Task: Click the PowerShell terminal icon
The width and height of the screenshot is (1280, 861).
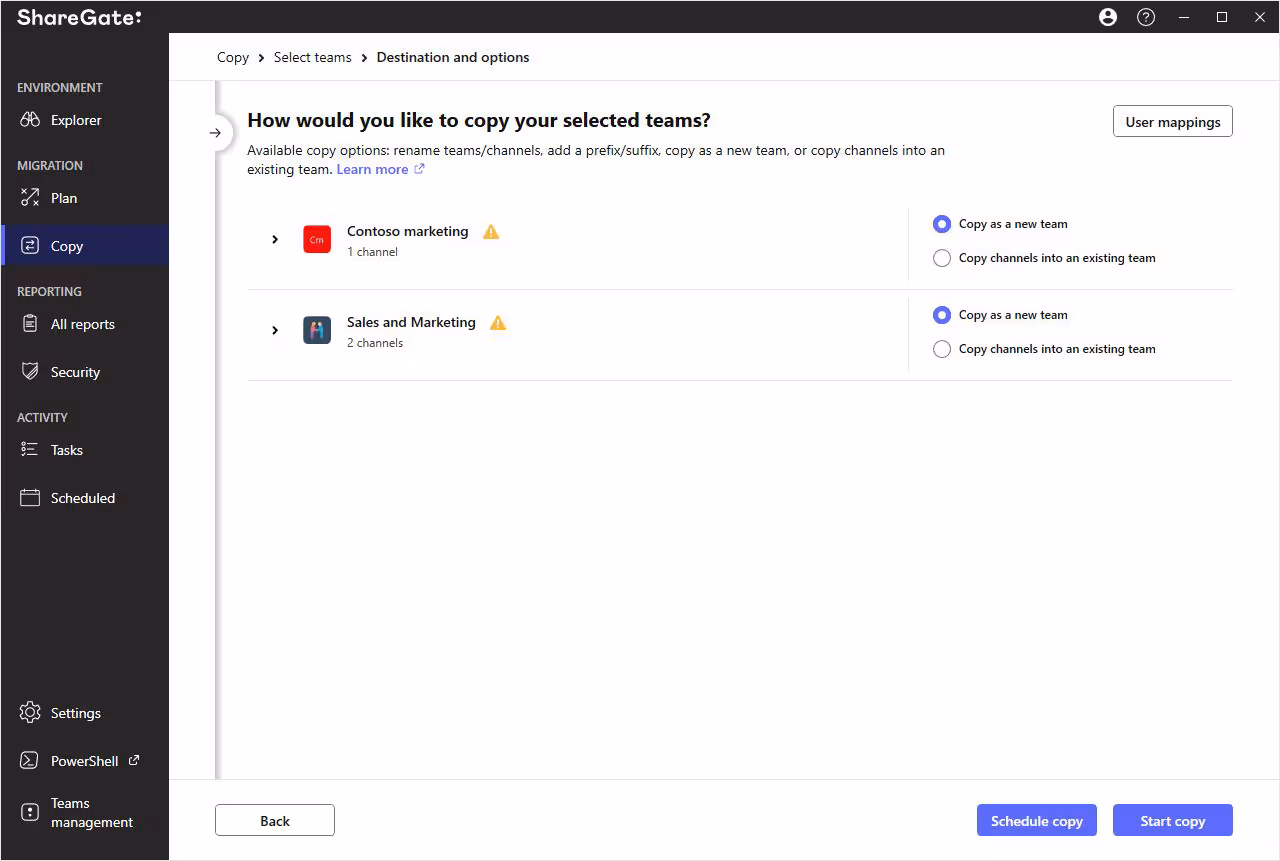Action: coord(30,761)
